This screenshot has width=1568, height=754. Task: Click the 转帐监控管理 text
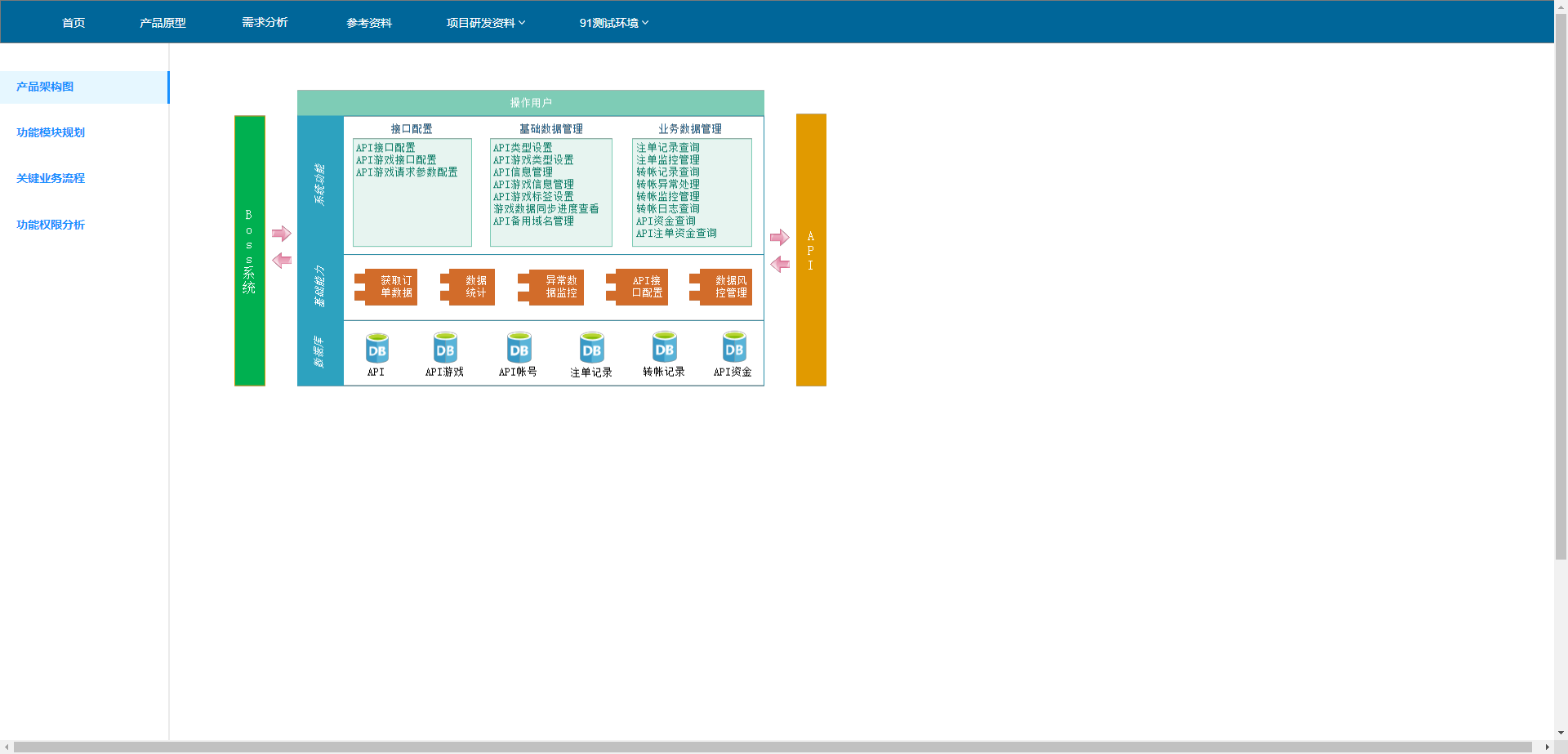coord(668,197)
